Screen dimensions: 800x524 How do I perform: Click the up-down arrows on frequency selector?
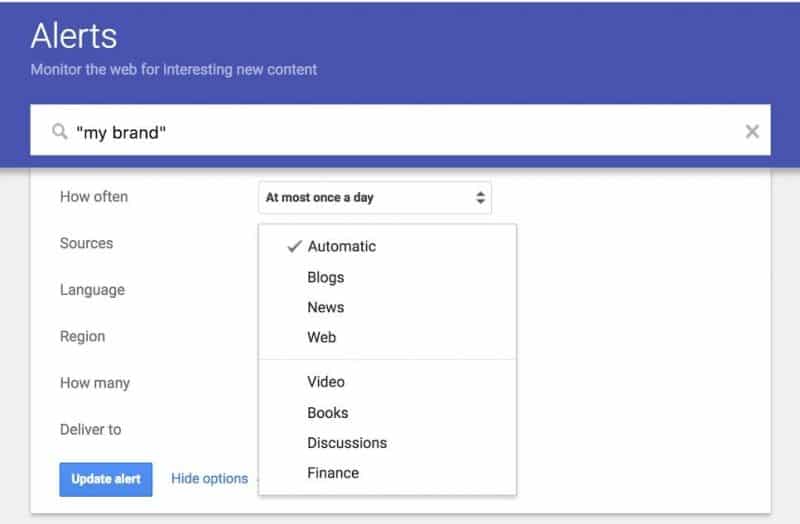[480, 197]
